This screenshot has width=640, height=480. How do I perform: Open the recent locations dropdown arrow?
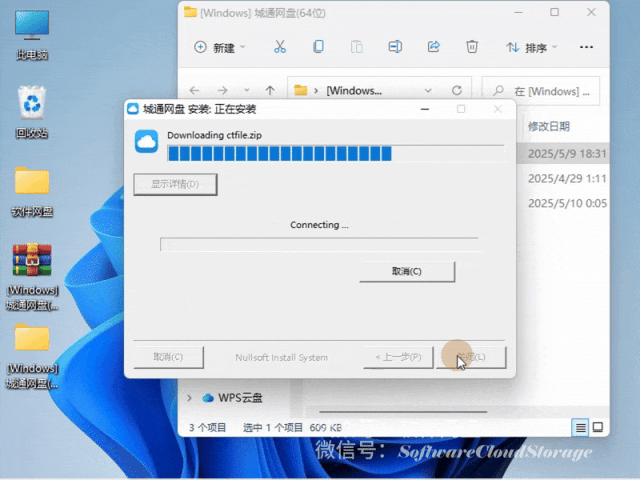pos(247,90)
